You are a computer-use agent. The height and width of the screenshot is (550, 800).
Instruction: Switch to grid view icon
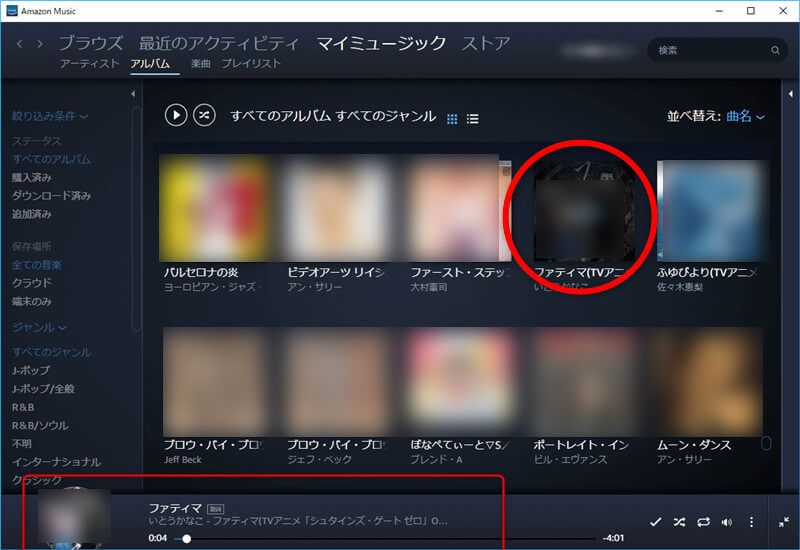click(x=452, y=119)
